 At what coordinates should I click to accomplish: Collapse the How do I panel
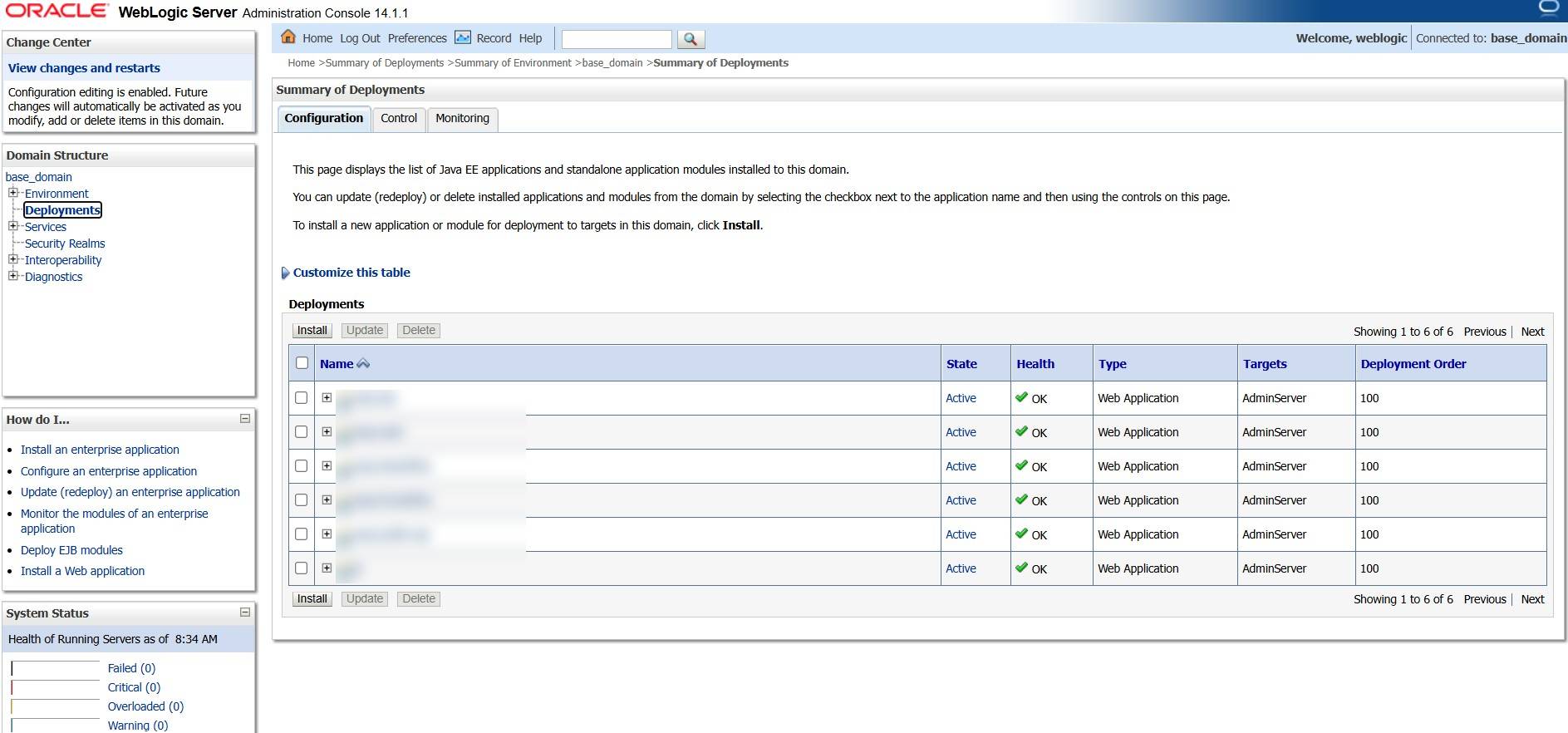point(245,419)
